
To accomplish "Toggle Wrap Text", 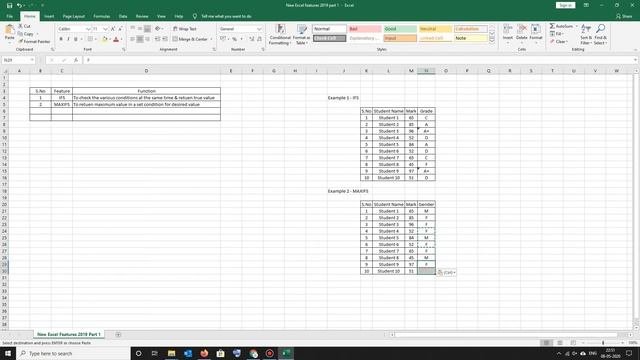I will coord(184,29).
